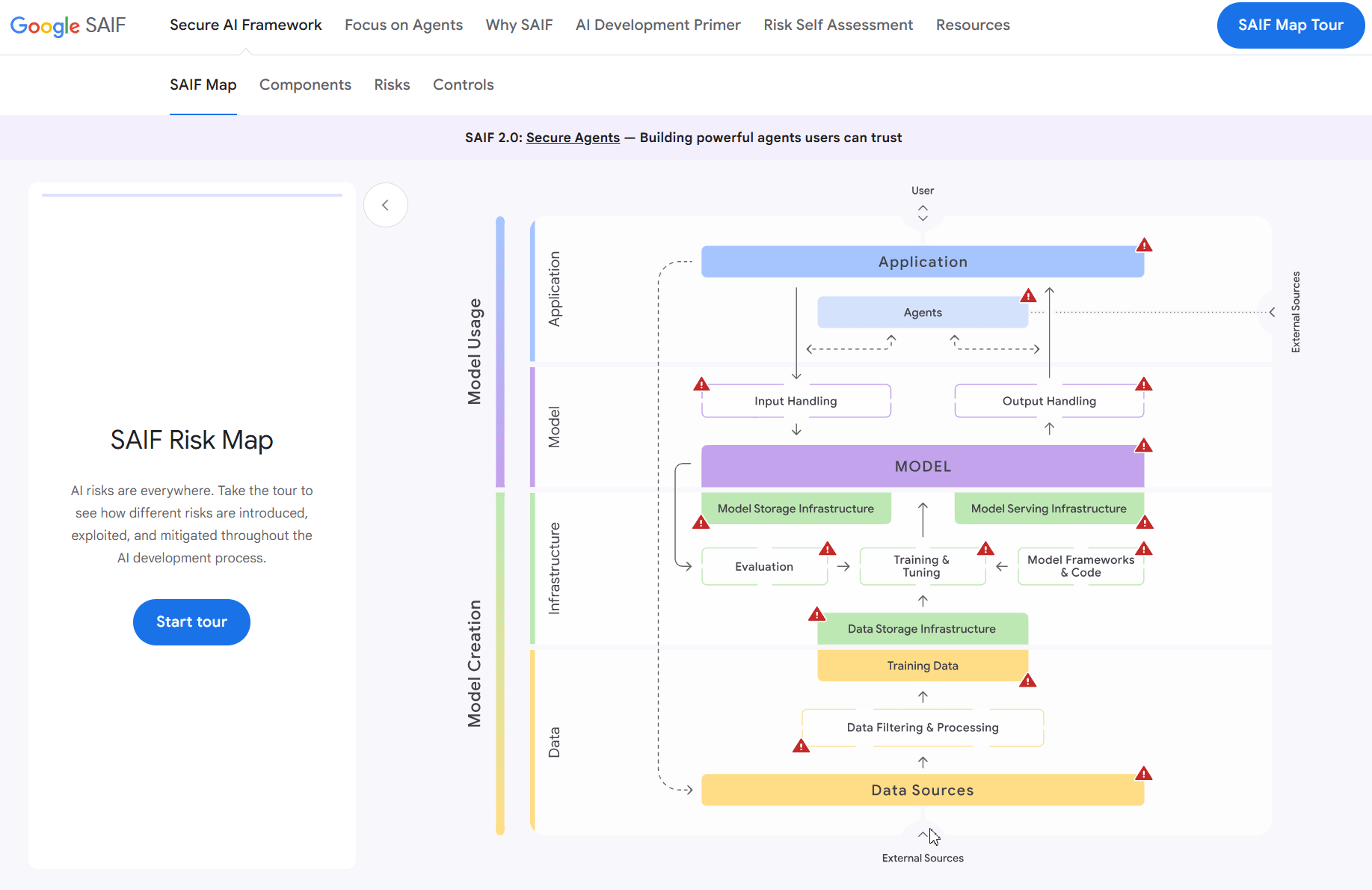Switch to the Components tab
The height and width of the screenshot is (890, 1372).
305,85
